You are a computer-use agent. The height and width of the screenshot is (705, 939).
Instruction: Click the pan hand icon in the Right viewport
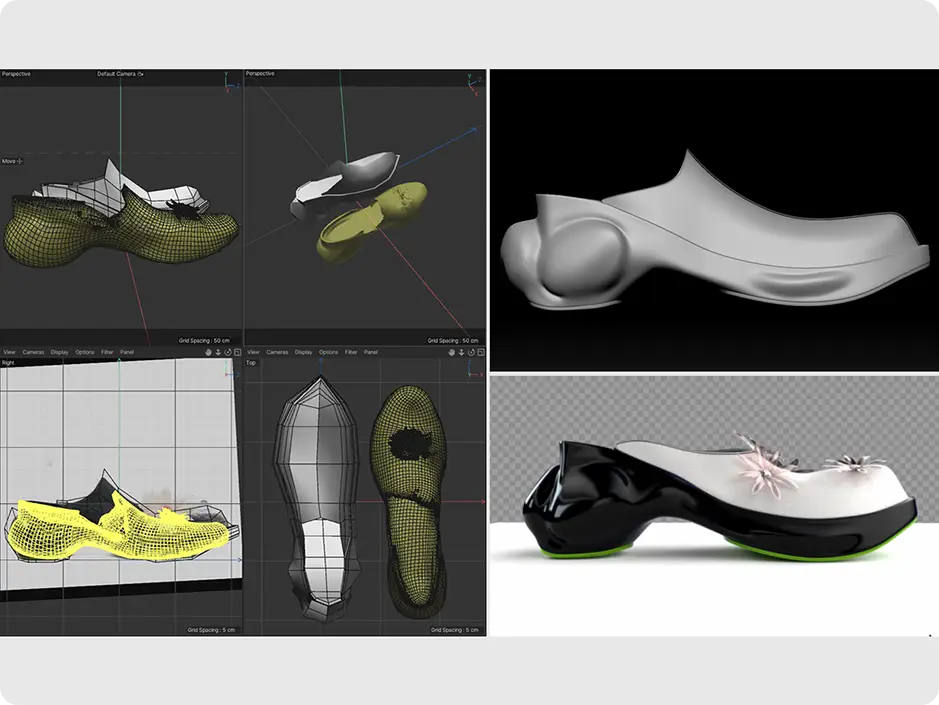(x=208, y=352)
